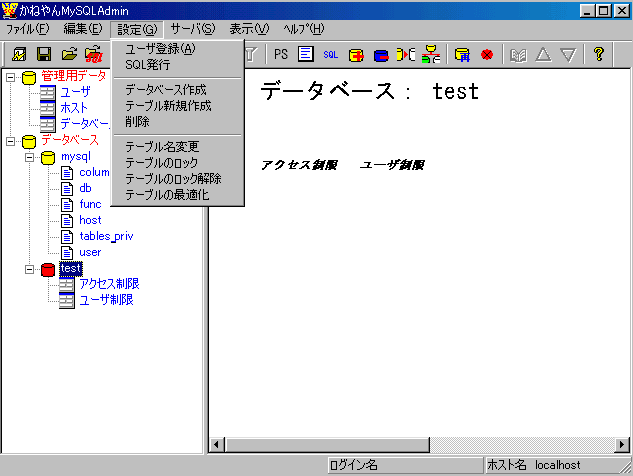The image size is (633, 476).
Task: Close the 設定(G) menu in menu bar
Action: click(137, 29)
